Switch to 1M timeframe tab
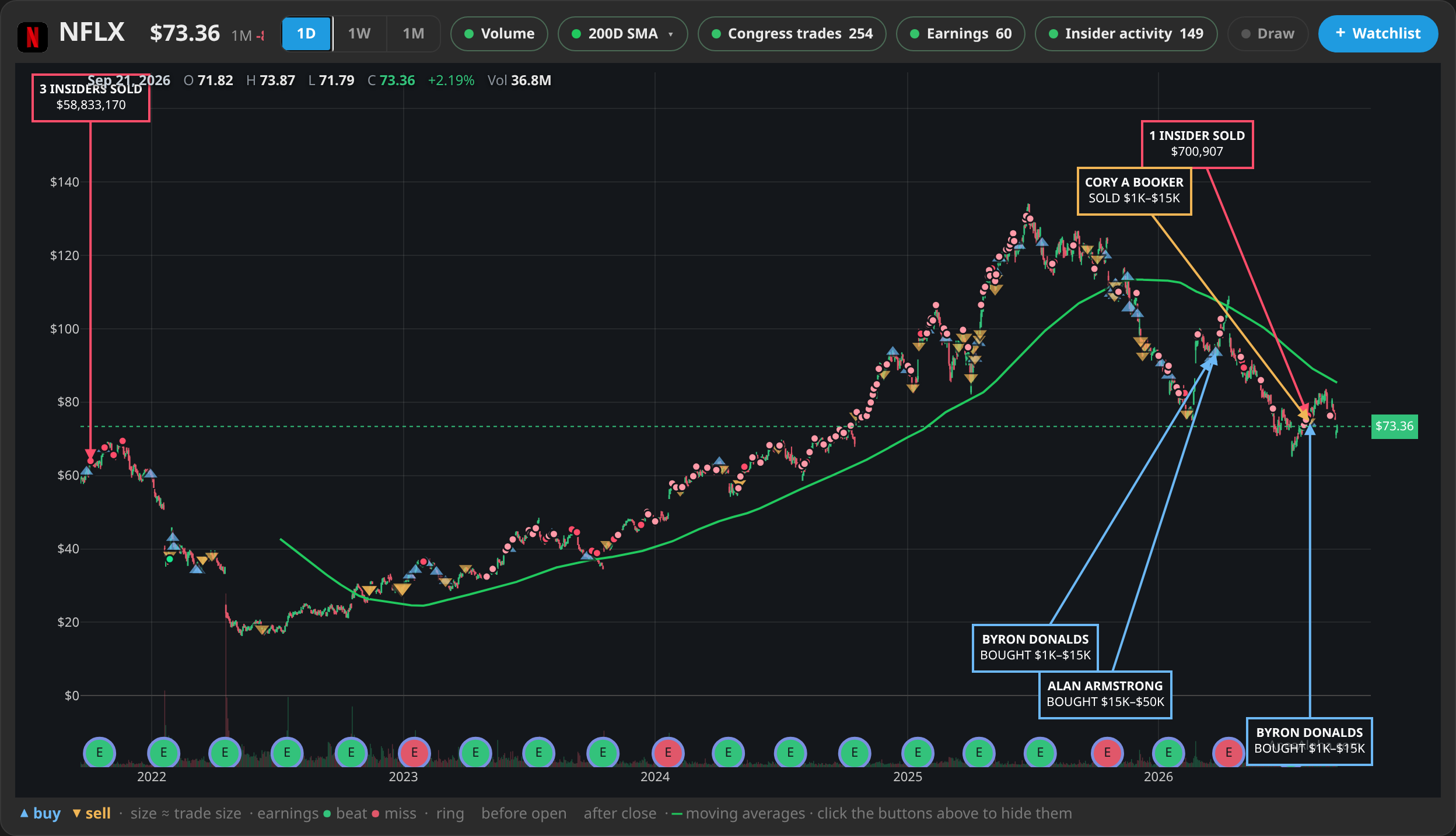Image resolution: width=1456 pixels, height=836 pixels. (x=414, y=34)
